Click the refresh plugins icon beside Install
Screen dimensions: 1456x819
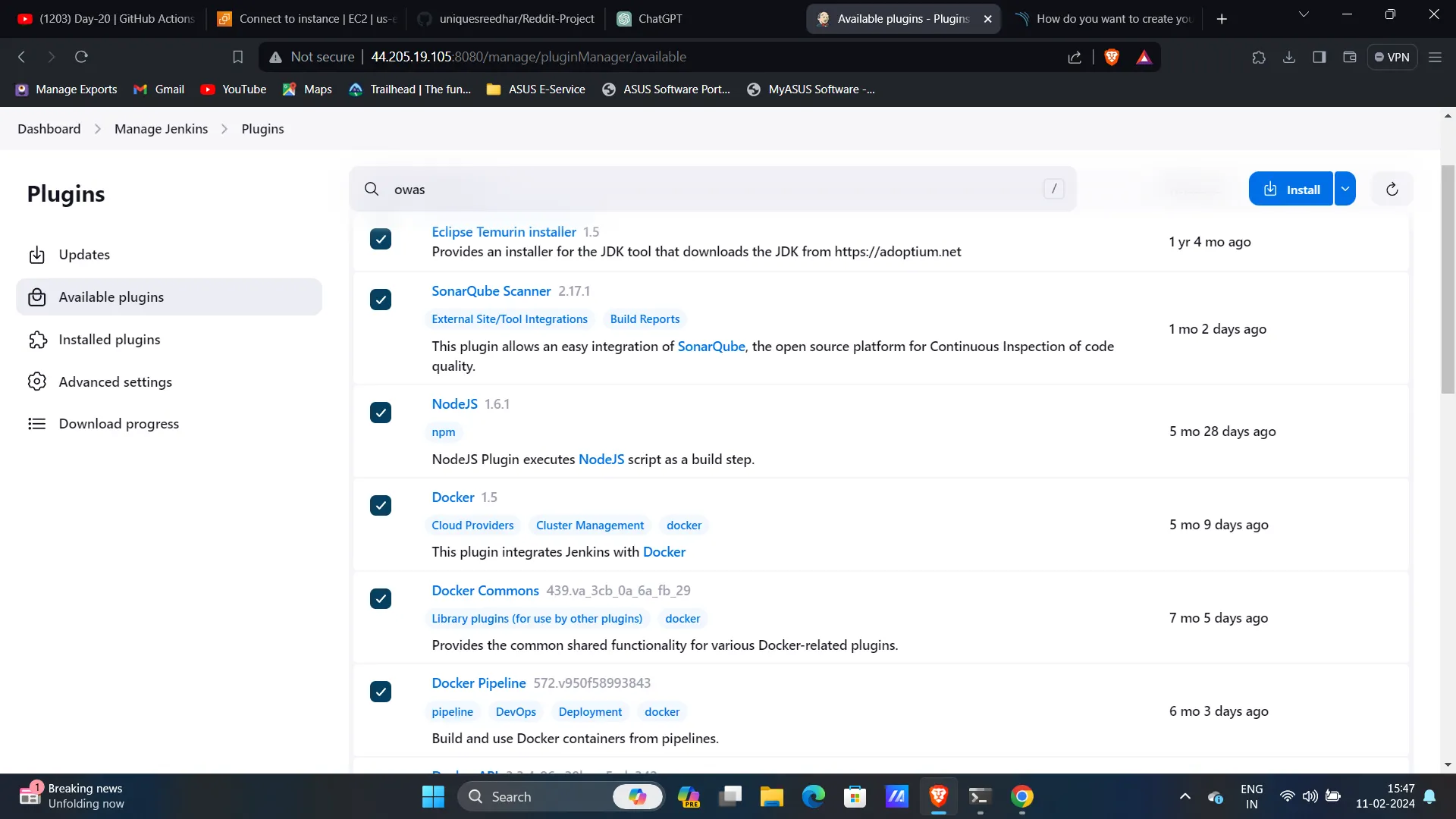[1392, 190]
